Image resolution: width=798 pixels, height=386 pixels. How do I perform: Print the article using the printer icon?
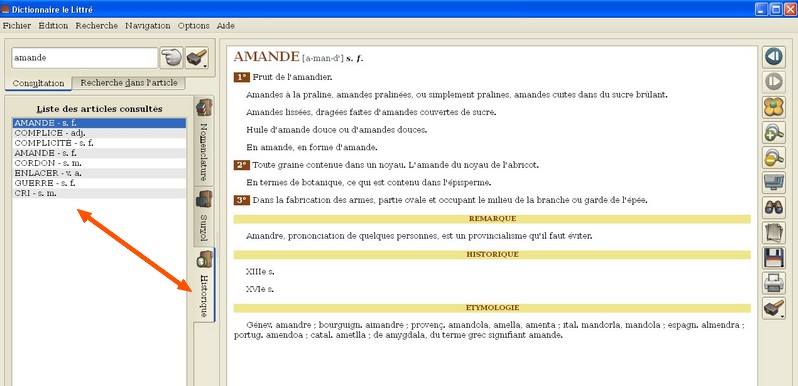click(774, 283)
